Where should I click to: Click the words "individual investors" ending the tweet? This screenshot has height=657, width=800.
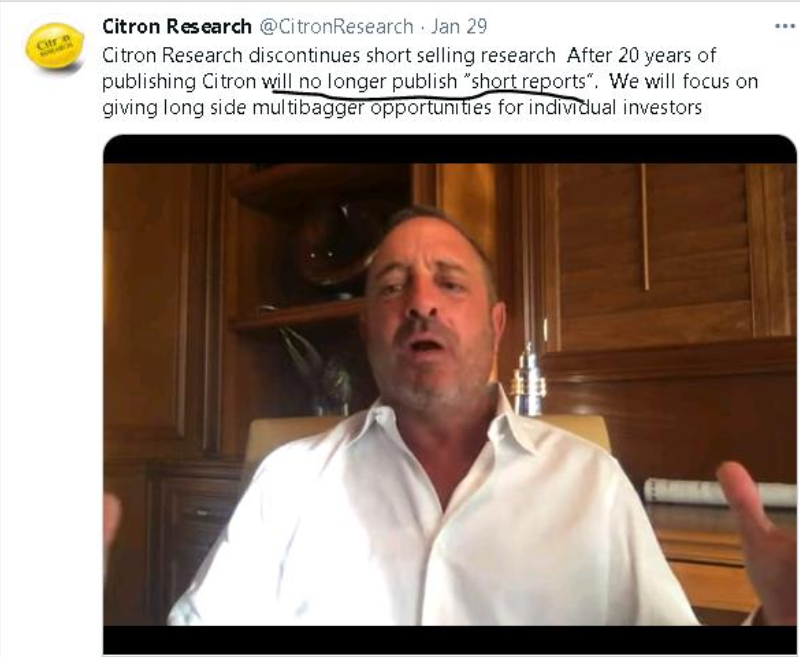click(615, 108)
